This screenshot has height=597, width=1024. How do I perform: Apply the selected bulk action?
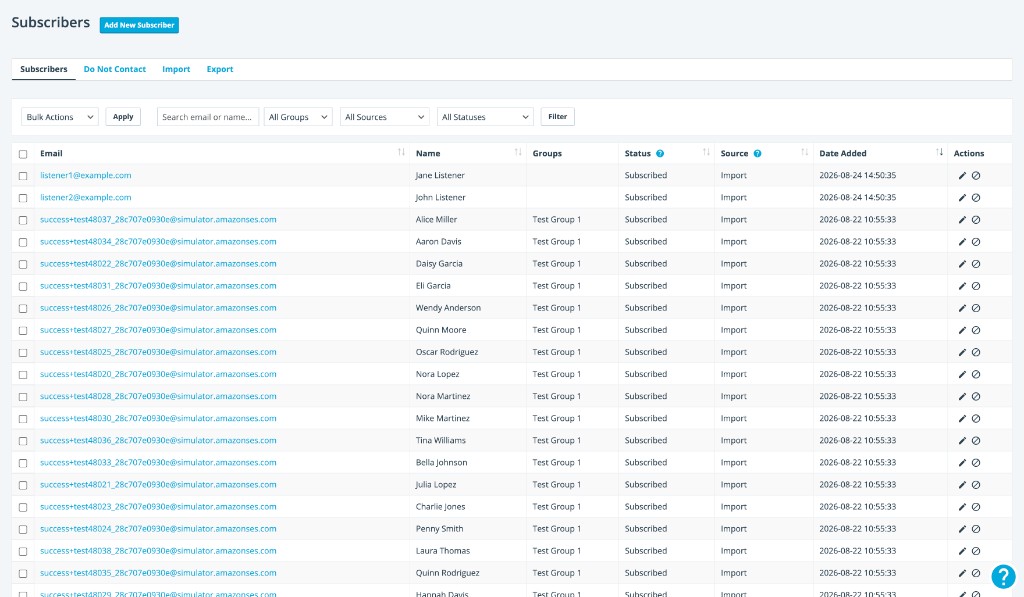click(x=123, y=117)
